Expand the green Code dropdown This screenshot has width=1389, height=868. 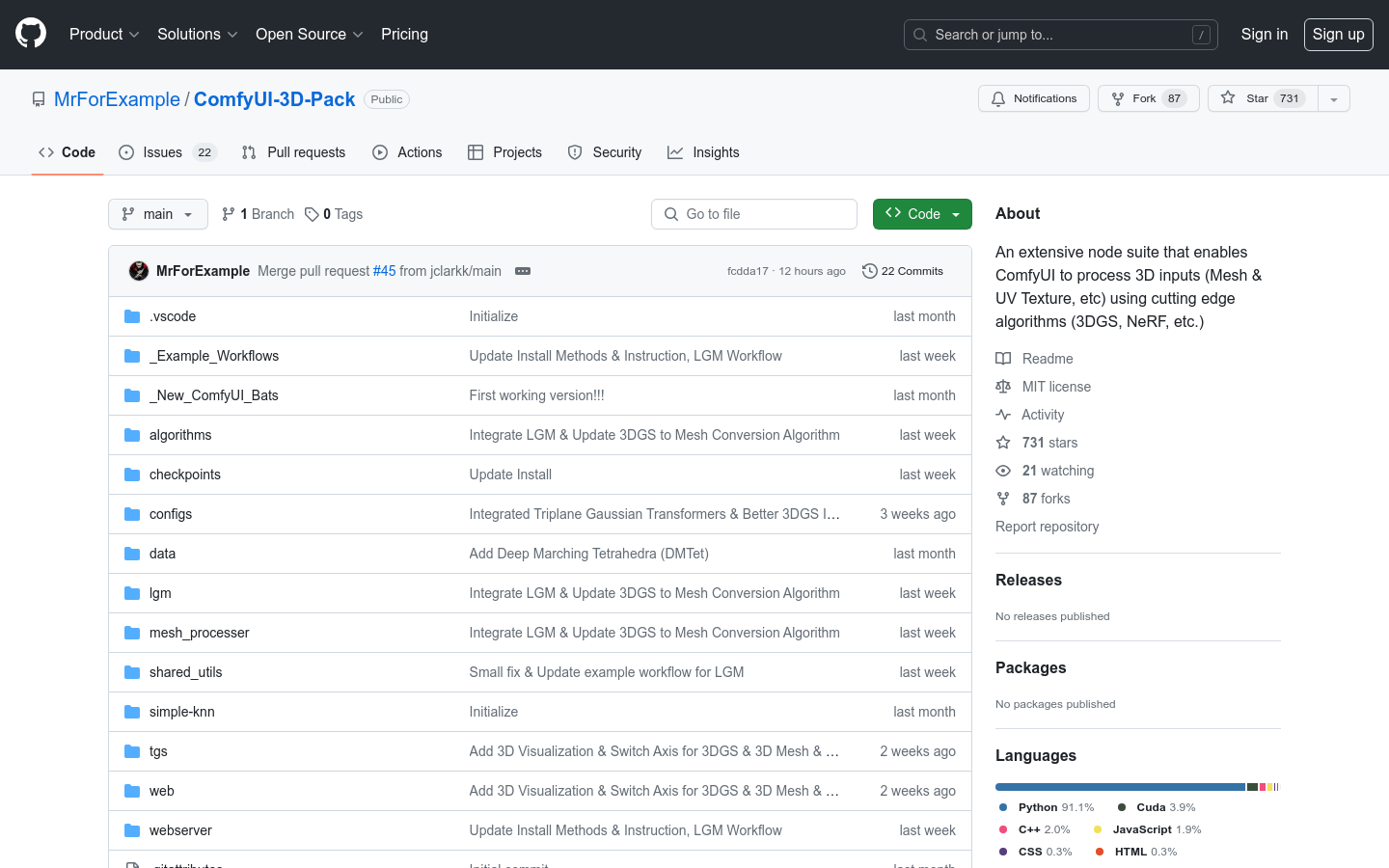[x=922, y=214]
